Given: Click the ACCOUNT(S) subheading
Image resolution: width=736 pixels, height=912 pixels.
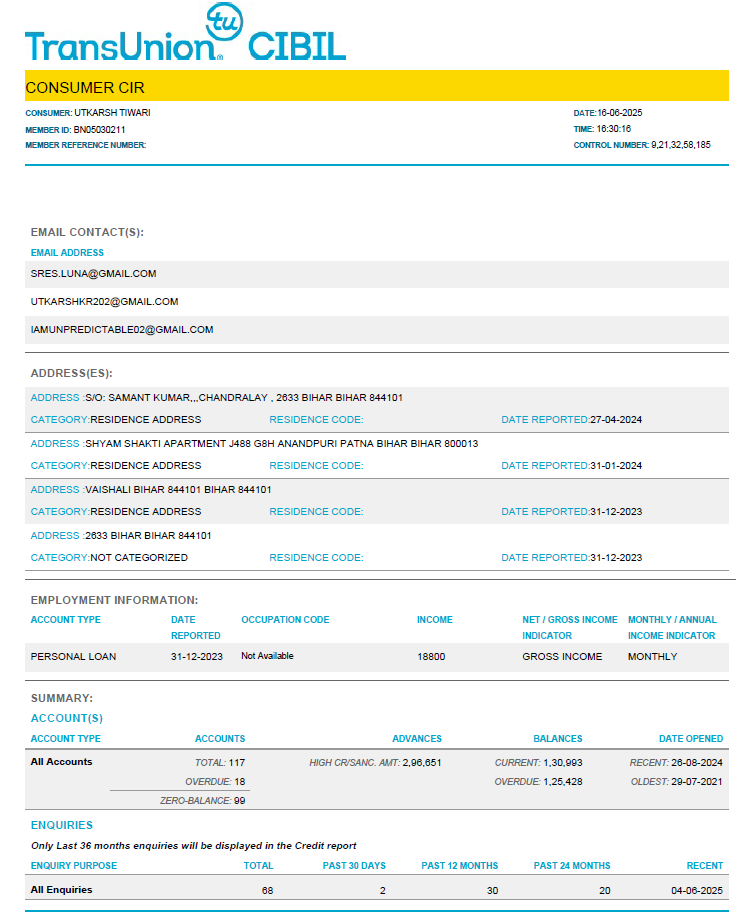Looking at the screenshot, I should click(x=67, y=718).
